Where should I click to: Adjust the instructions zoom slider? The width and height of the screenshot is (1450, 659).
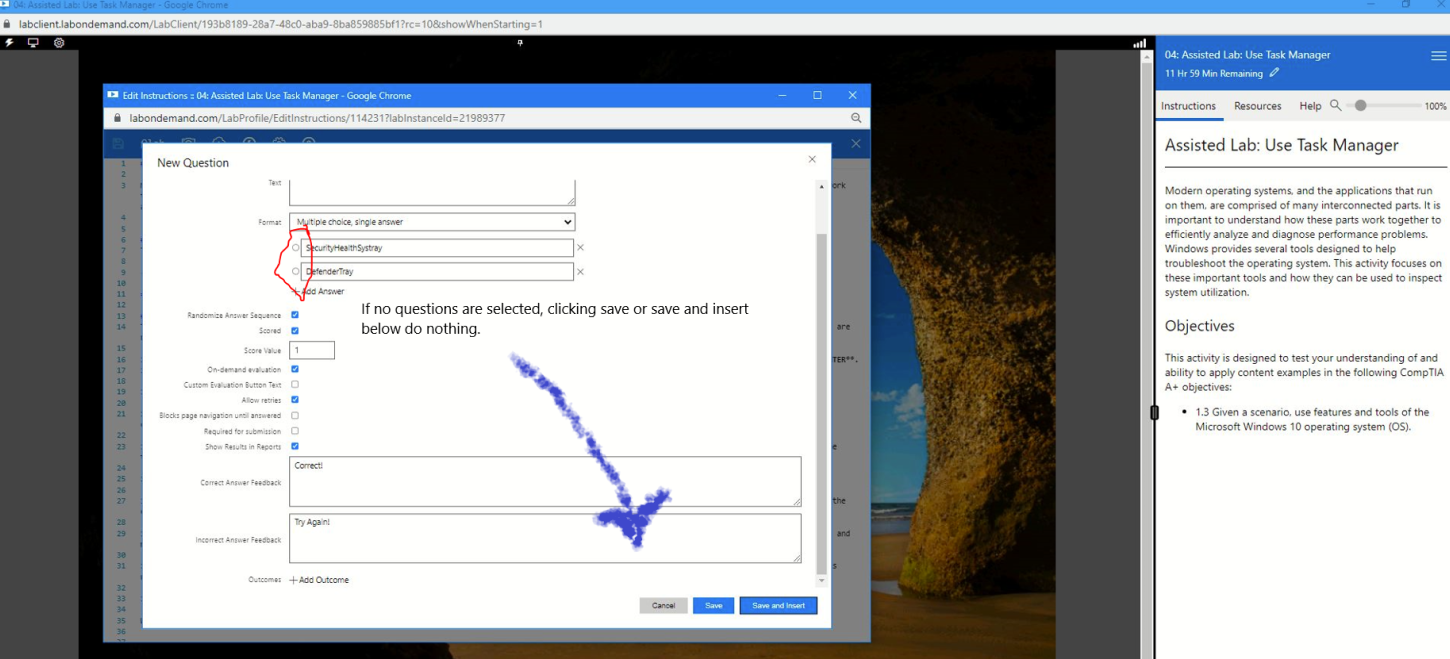click(x=1361, y=105)
